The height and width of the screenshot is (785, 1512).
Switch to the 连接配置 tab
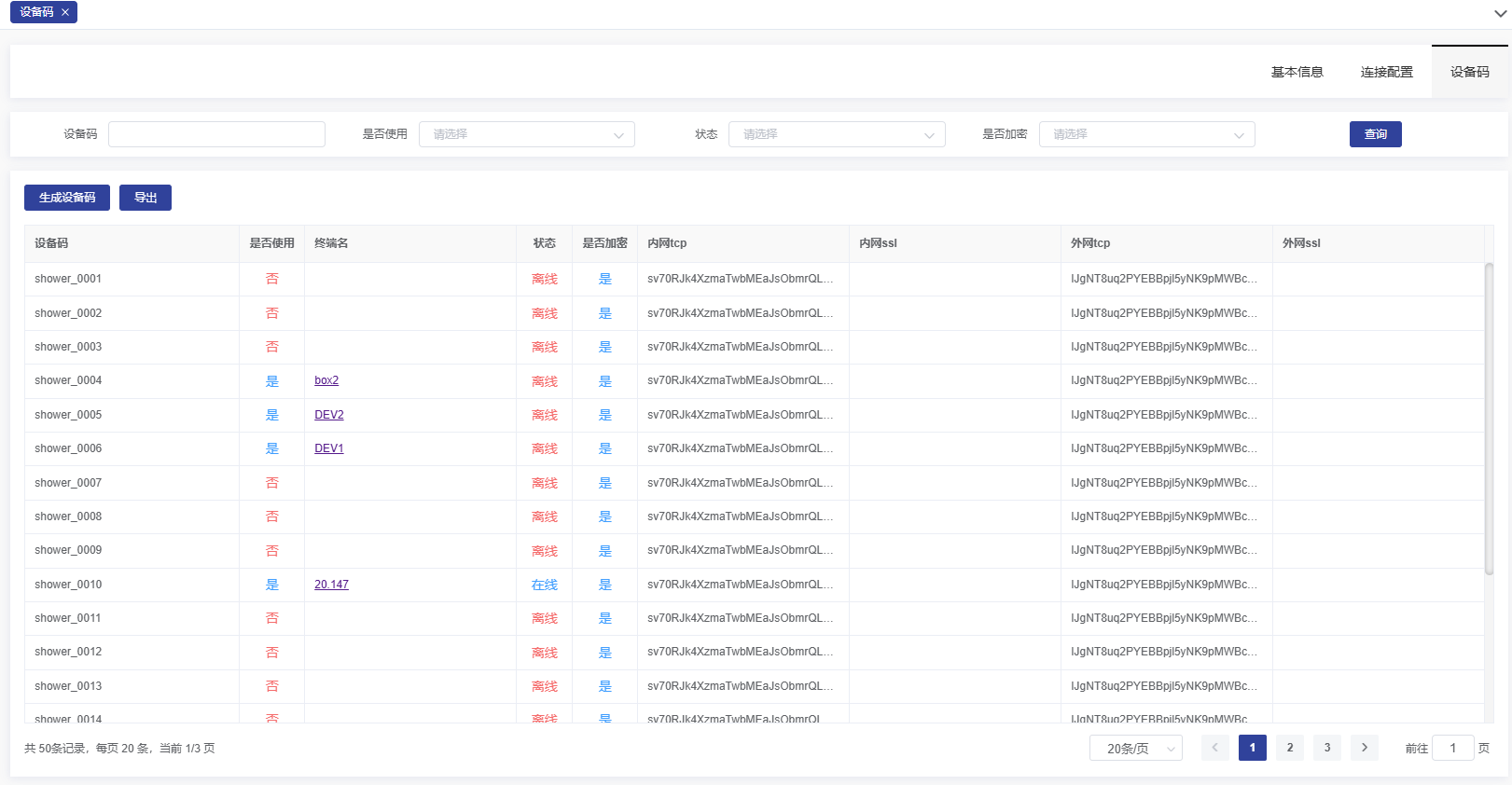coord(1386,72)
